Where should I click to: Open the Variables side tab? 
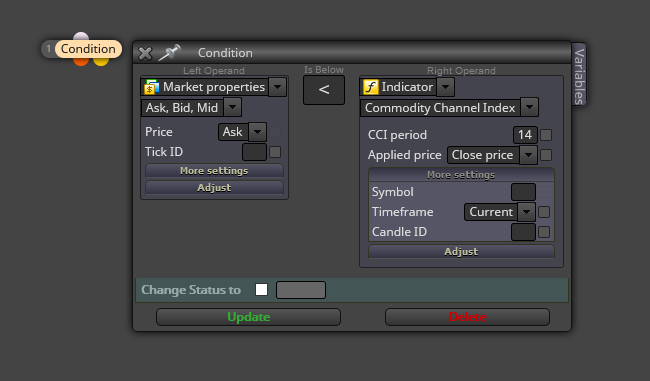pyautogui.click(x=579, y=75)
